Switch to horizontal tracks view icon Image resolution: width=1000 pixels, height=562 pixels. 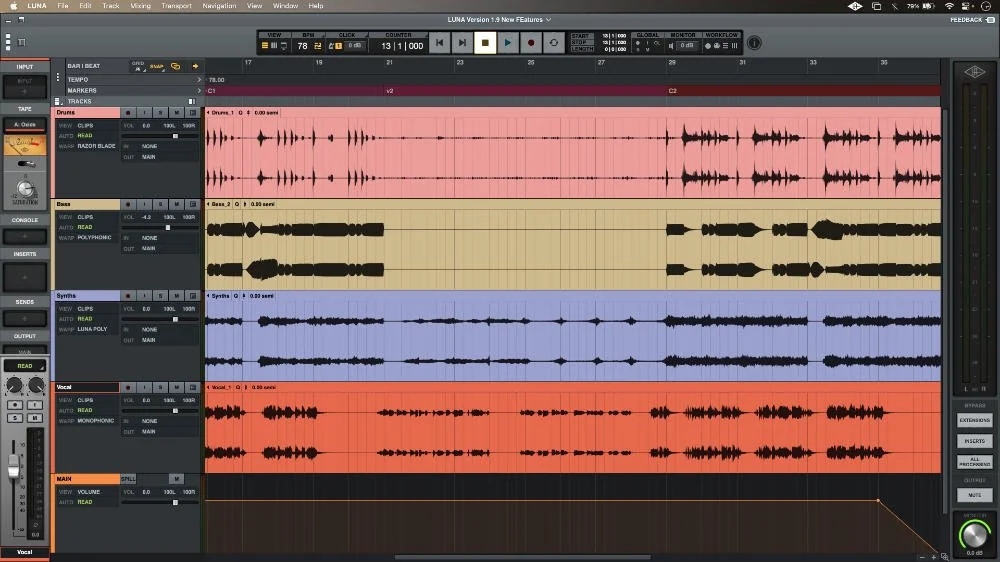point(265,46)
